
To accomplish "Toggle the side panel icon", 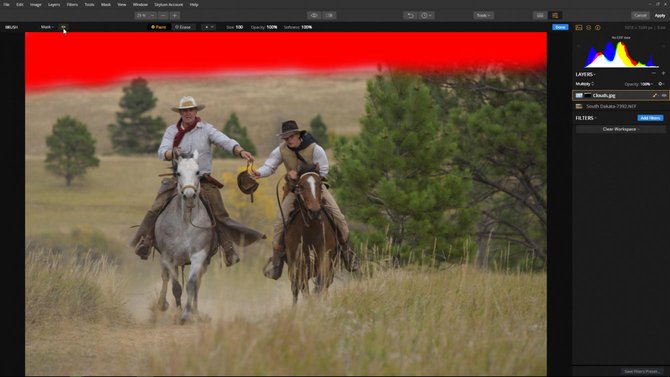I will (x=555, y=15).
